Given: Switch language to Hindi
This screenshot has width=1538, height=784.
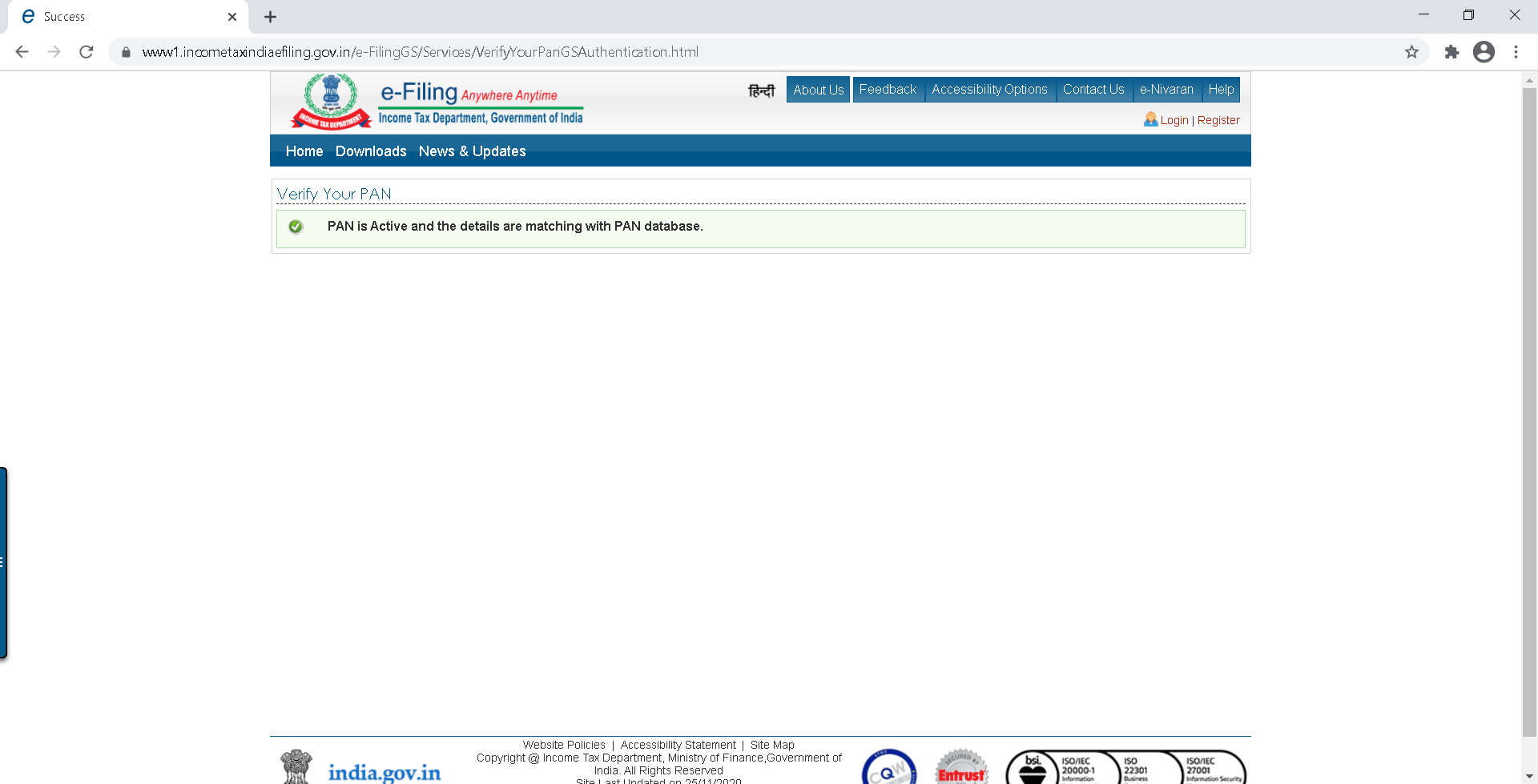Looking at the screenshot, I should [x=762, y=90].
